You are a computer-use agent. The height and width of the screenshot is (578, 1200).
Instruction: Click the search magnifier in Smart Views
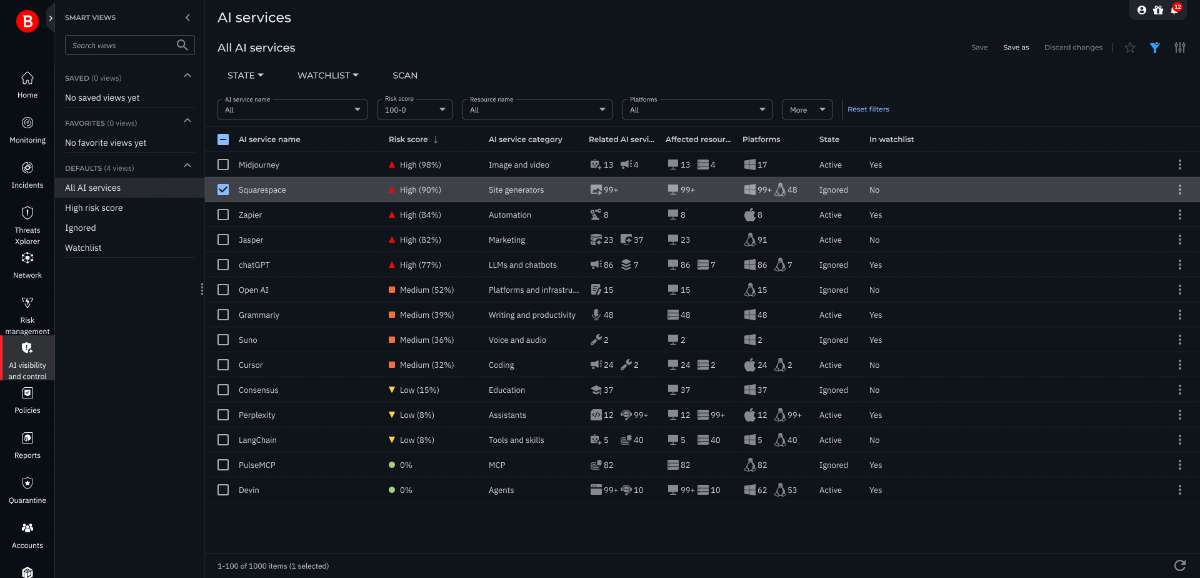tap(182, 45)
